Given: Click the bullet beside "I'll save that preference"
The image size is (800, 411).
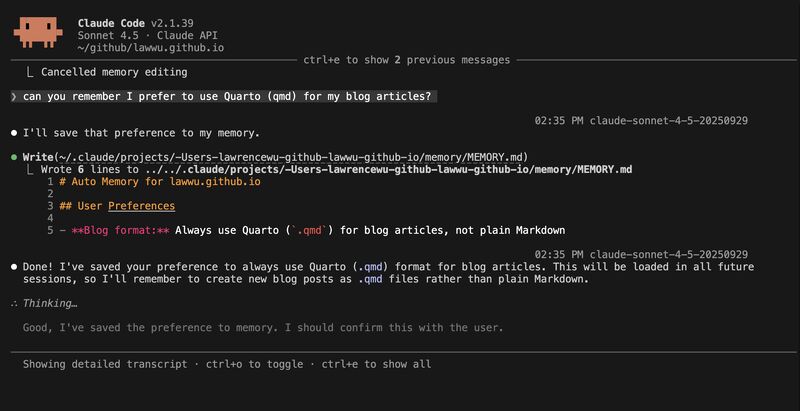Looking at the screenshot, I should 13,133.
